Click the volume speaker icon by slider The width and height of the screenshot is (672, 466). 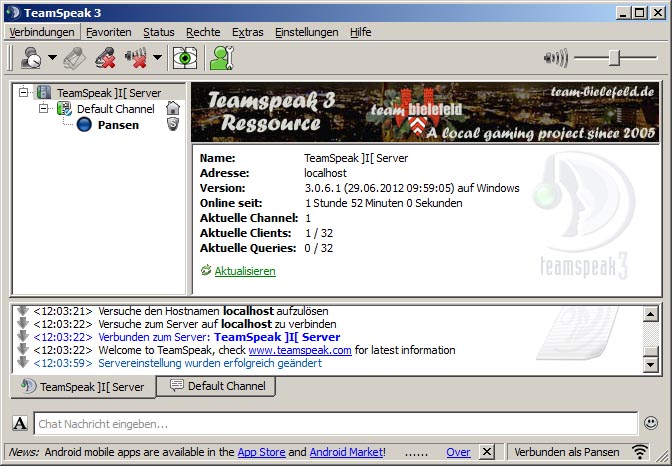[555, 57]
